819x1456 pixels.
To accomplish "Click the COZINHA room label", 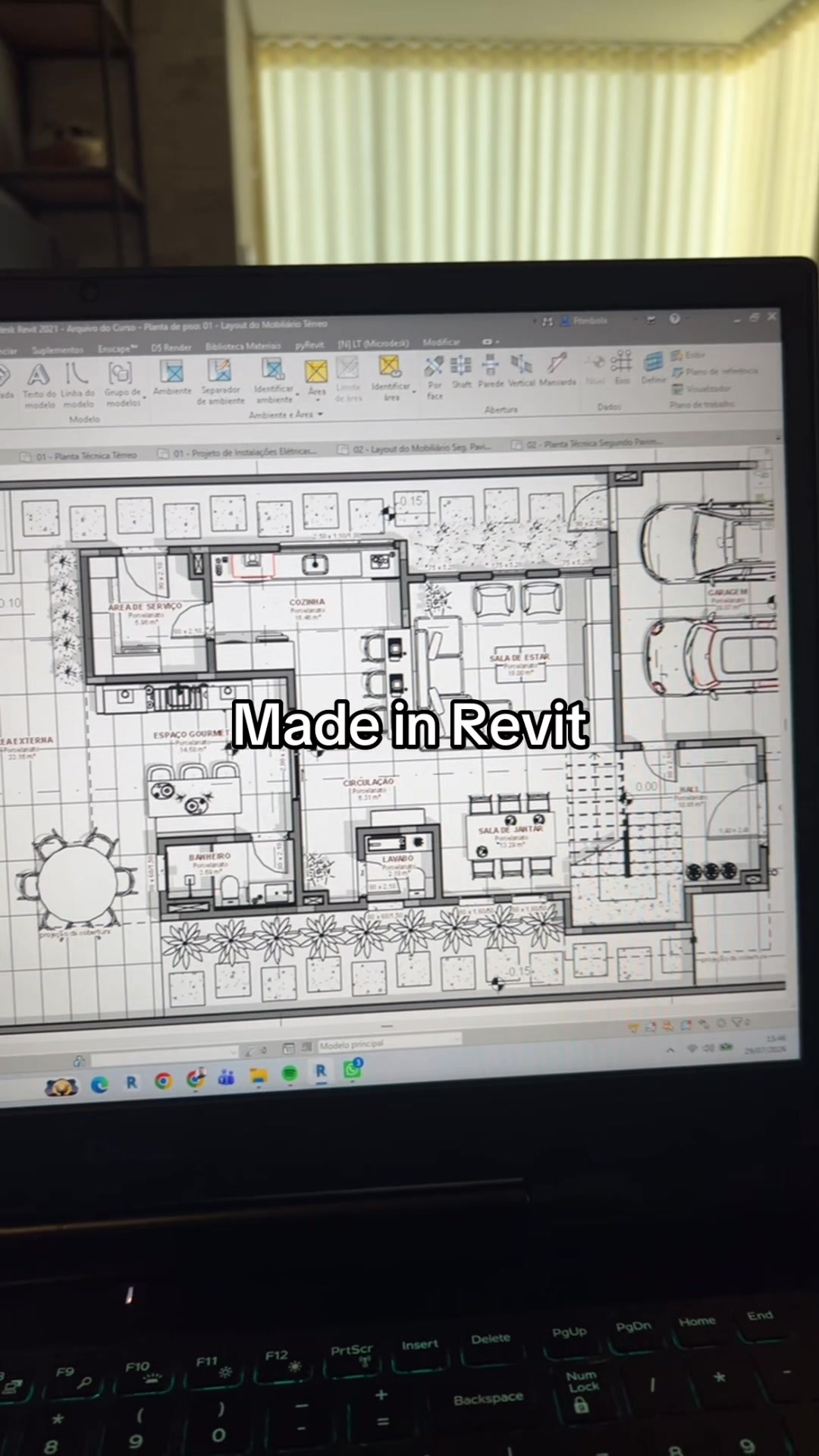I will click(x=307, y=602).
